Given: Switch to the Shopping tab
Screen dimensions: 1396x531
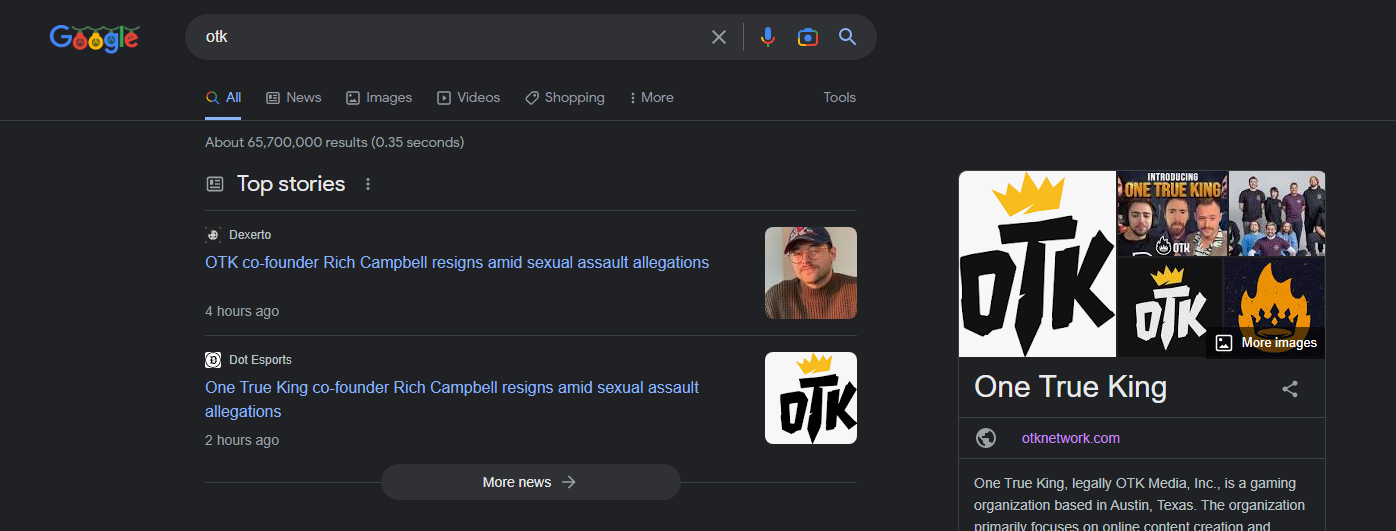Looking at the screenshot, I should click(x=565, y=97).
